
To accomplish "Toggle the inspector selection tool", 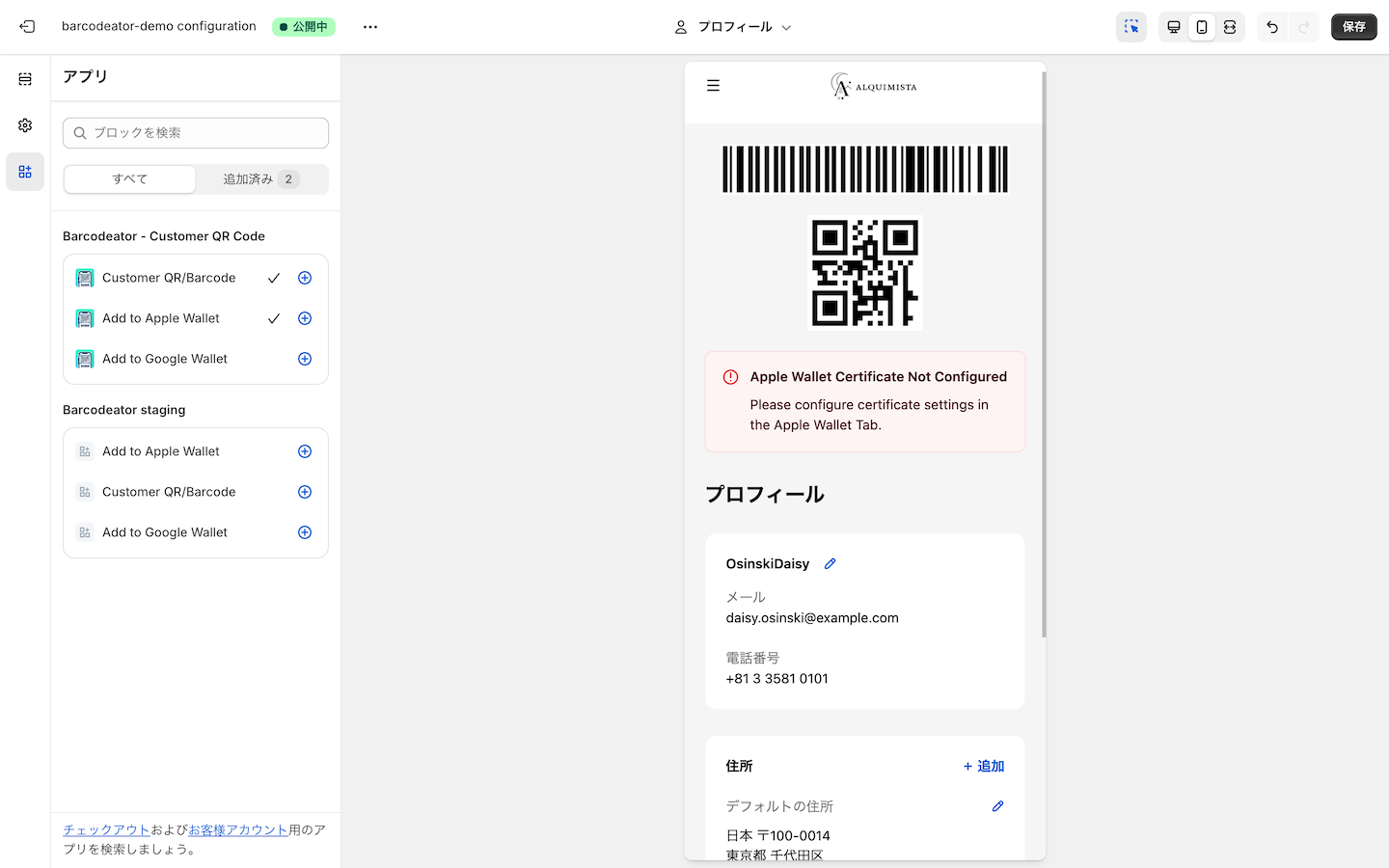I will pyautogui.click(x=1131, y=27).
